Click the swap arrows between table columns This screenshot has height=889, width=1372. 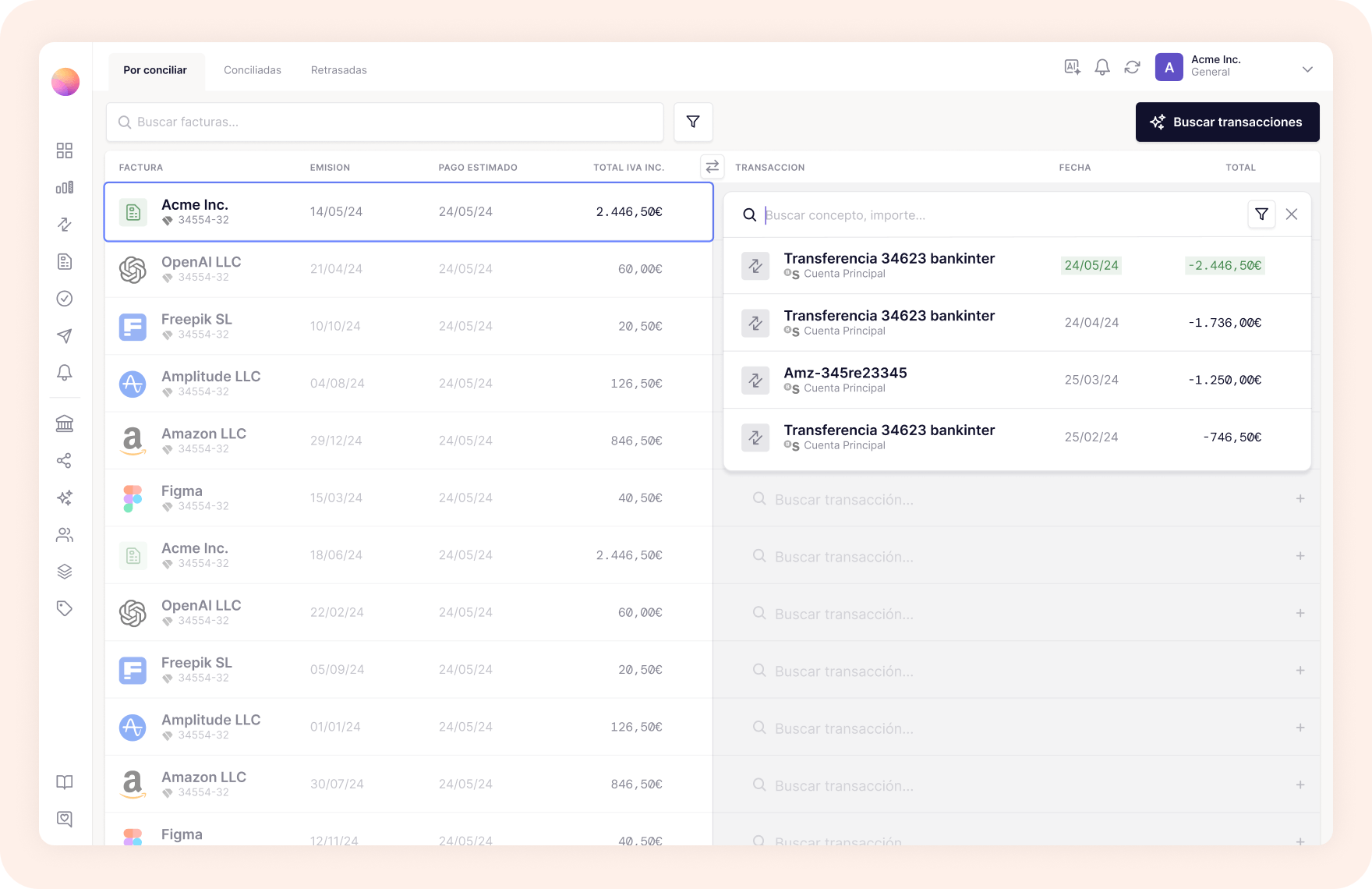712,167
